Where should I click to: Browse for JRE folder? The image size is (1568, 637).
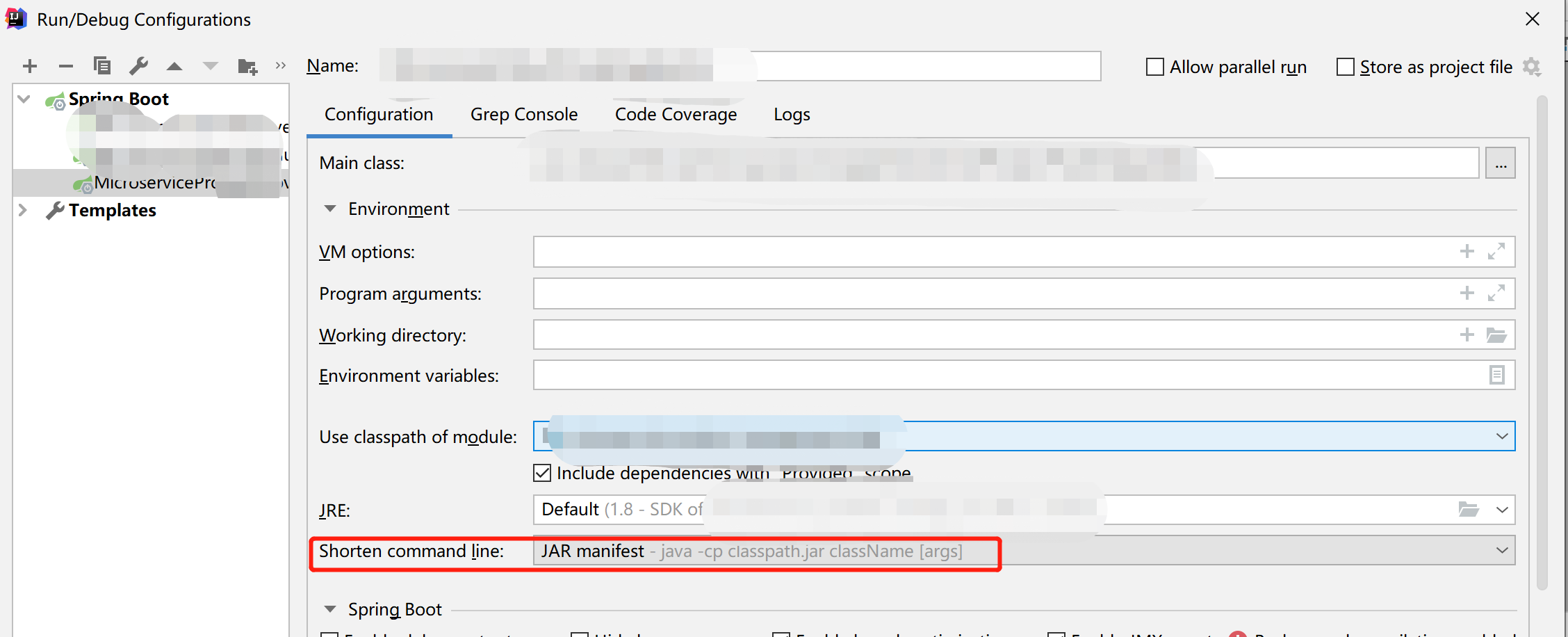point(1468,509)
